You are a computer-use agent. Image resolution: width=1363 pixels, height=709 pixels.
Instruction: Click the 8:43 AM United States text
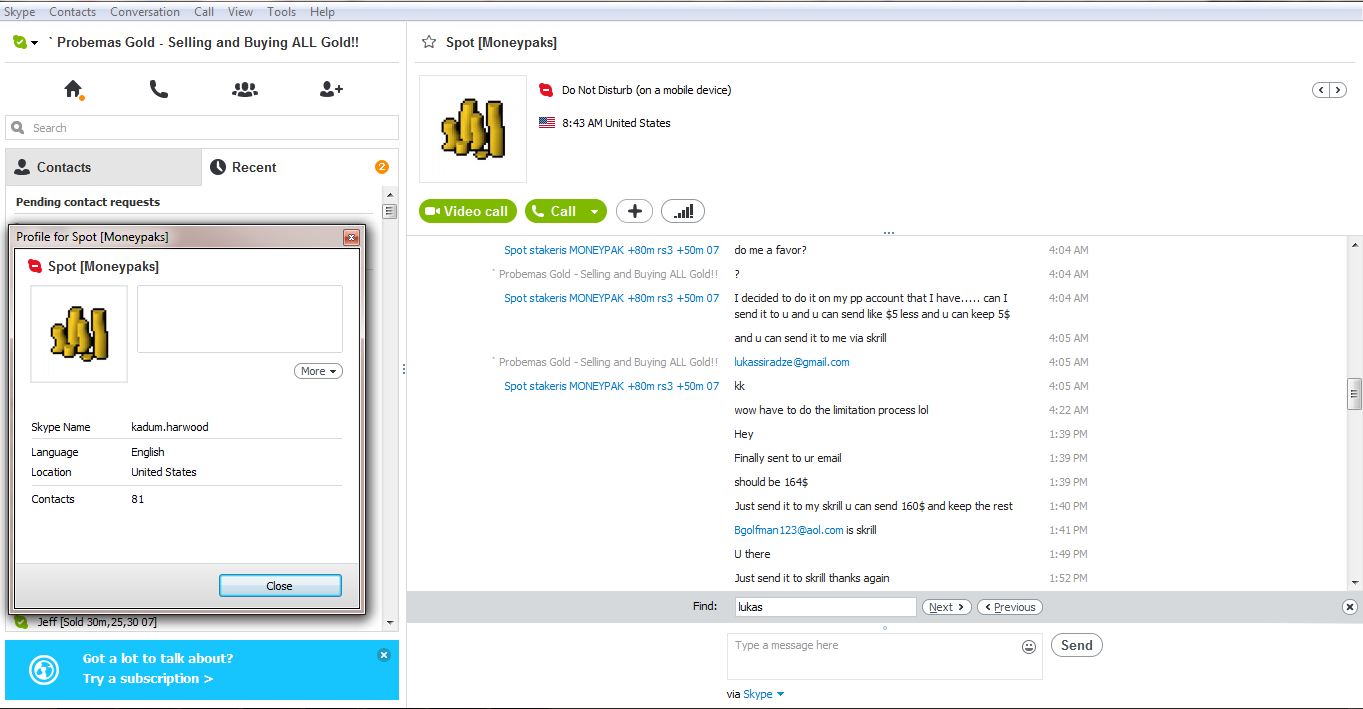(616, 123)
